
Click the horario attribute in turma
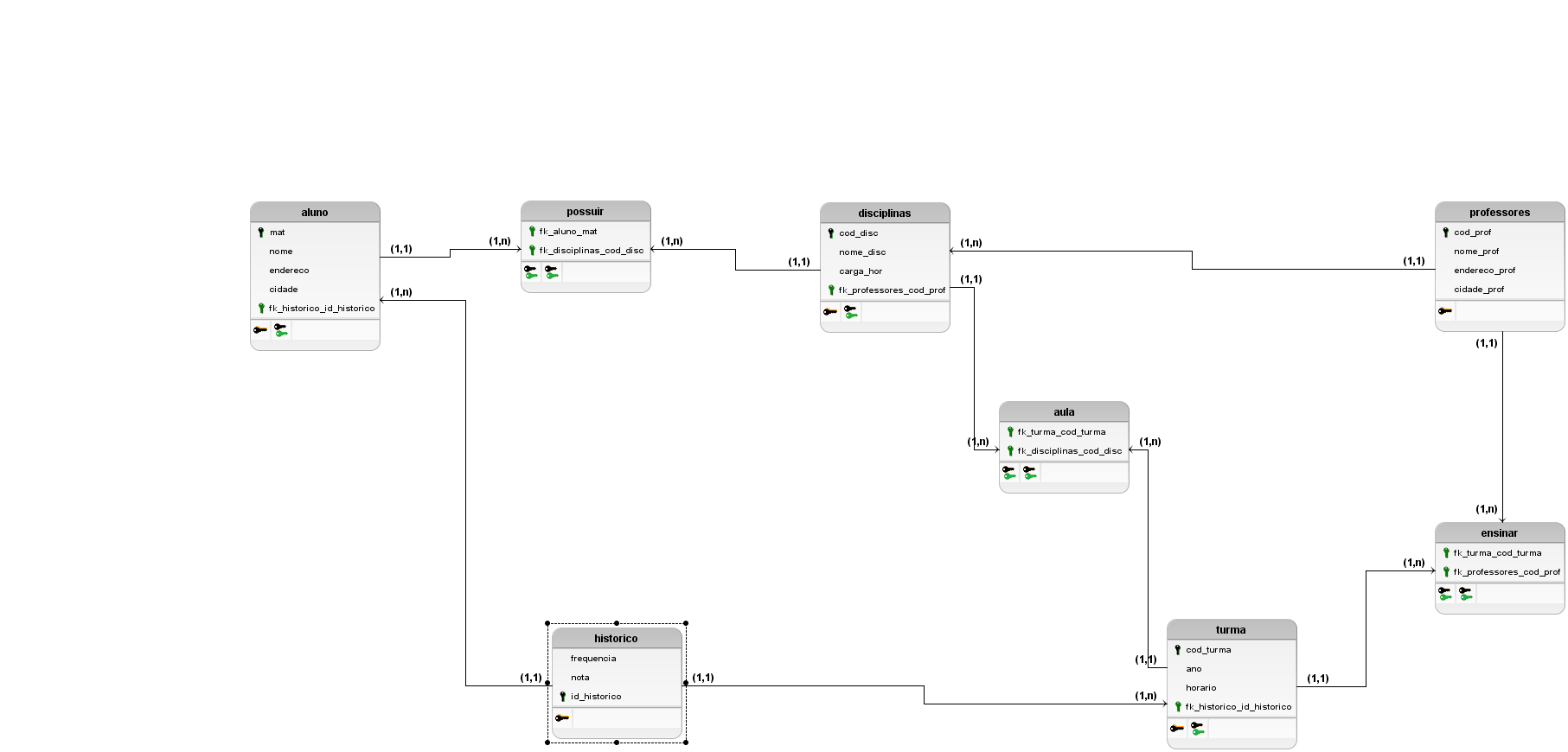(1201, 688)
